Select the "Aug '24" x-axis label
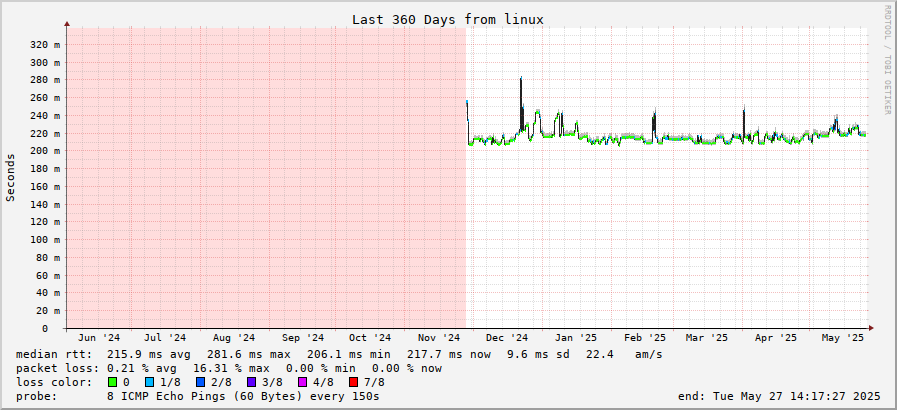Viewport: 897px width, 410px height. click(x=233, y=338)
